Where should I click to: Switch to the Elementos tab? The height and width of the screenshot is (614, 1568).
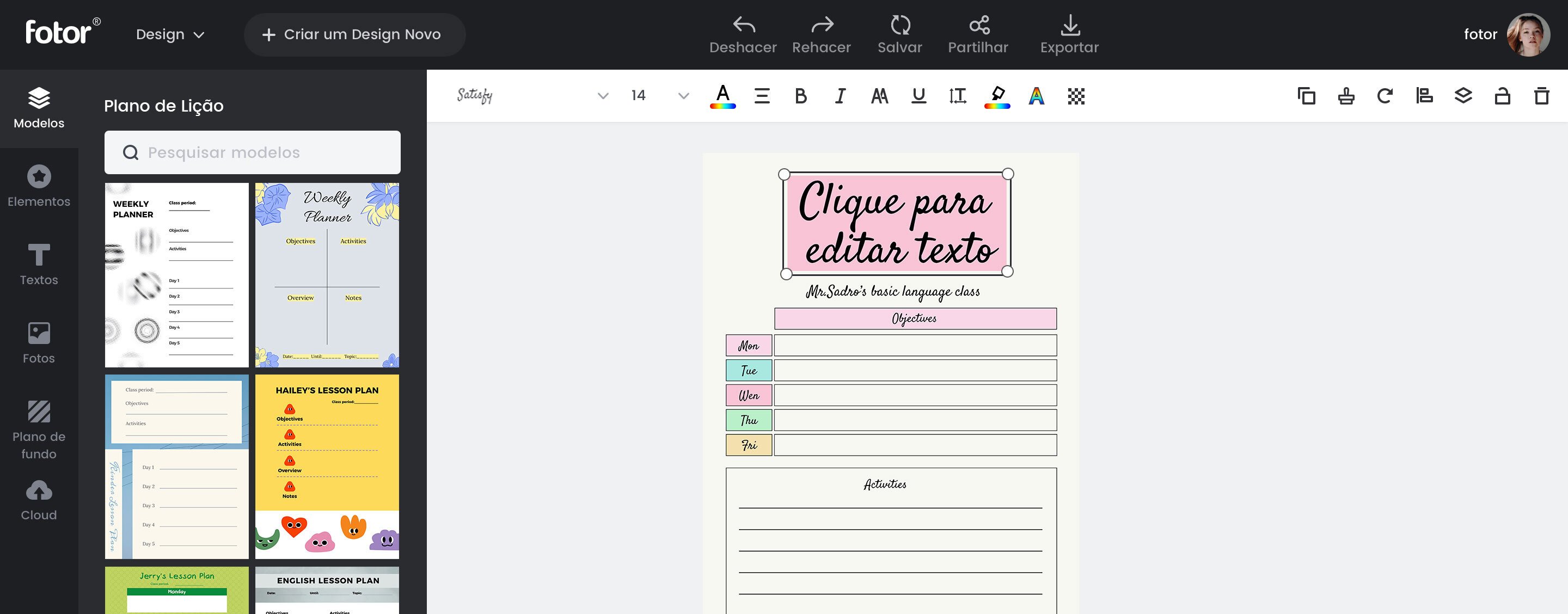[x=39, y=186]
